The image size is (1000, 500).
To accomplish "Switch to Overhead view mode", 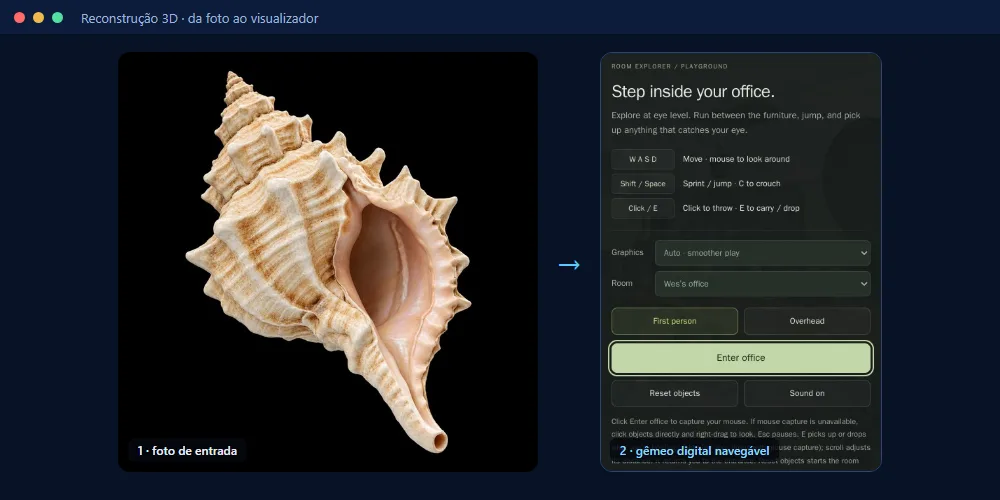I will [807, 321].
